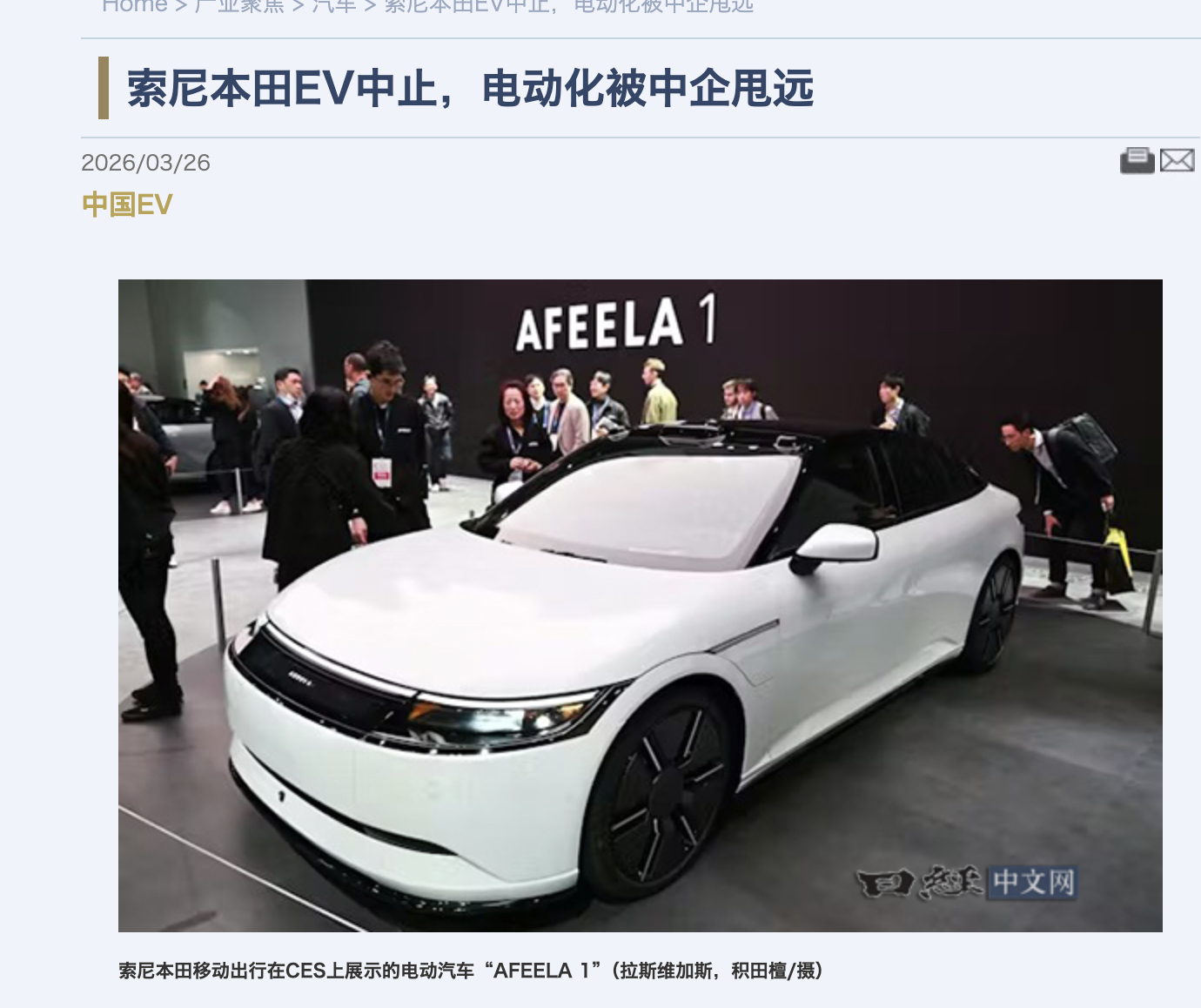This screenshot has width=1201, height=1008.
Task: Click the publication date 2026/03/26
Action: click(145, 163)
